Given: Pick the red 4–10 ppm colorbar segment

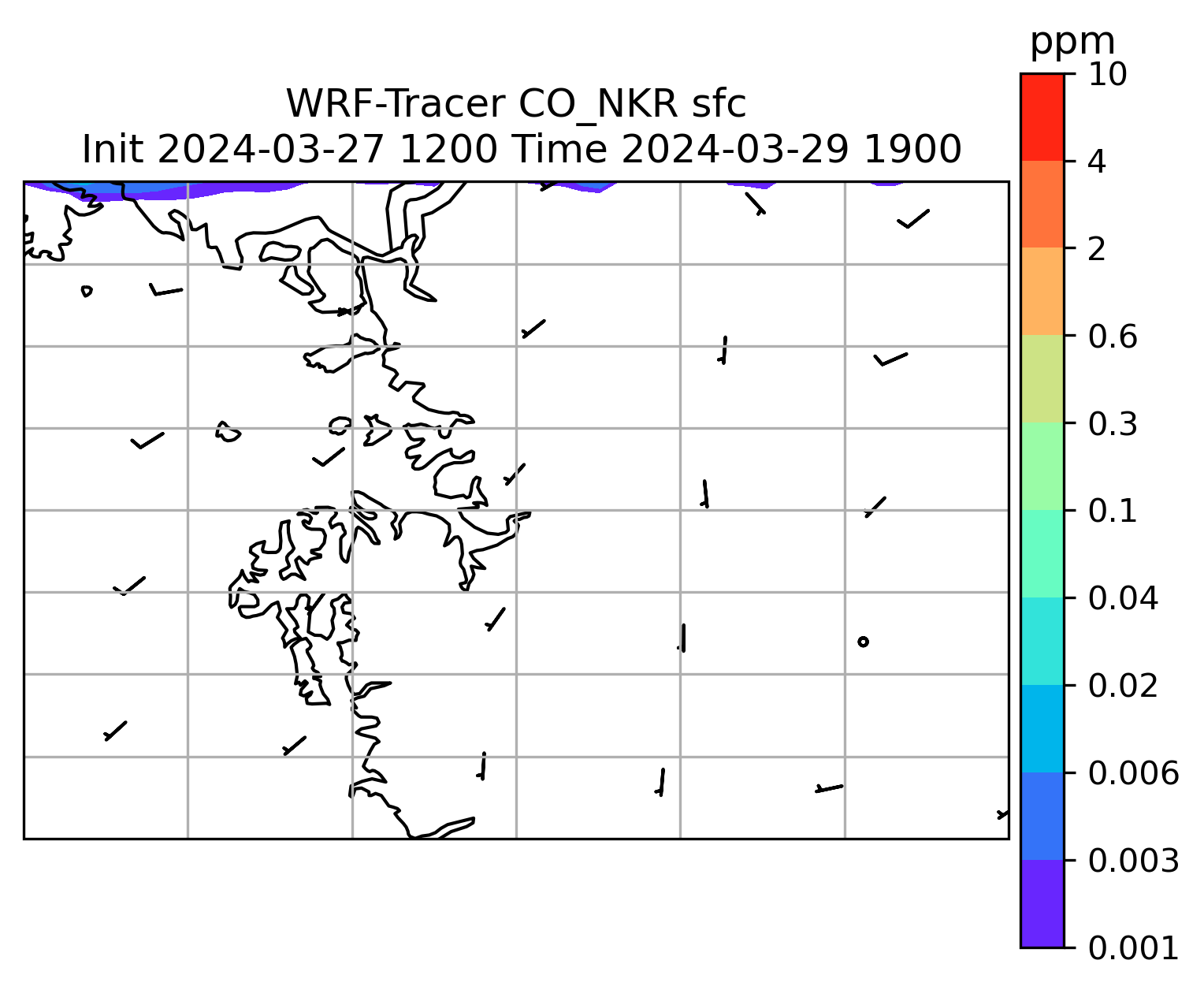Looking at the screenshot, I should 1042,117.
